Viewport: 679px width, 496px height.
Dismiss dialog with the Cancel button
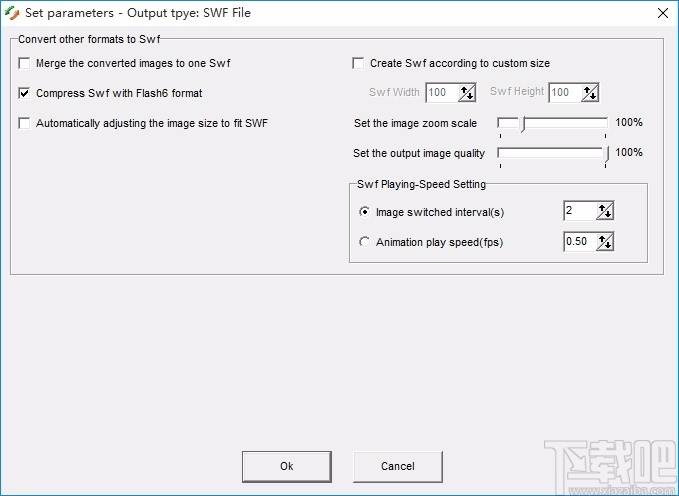pos(398,467)
